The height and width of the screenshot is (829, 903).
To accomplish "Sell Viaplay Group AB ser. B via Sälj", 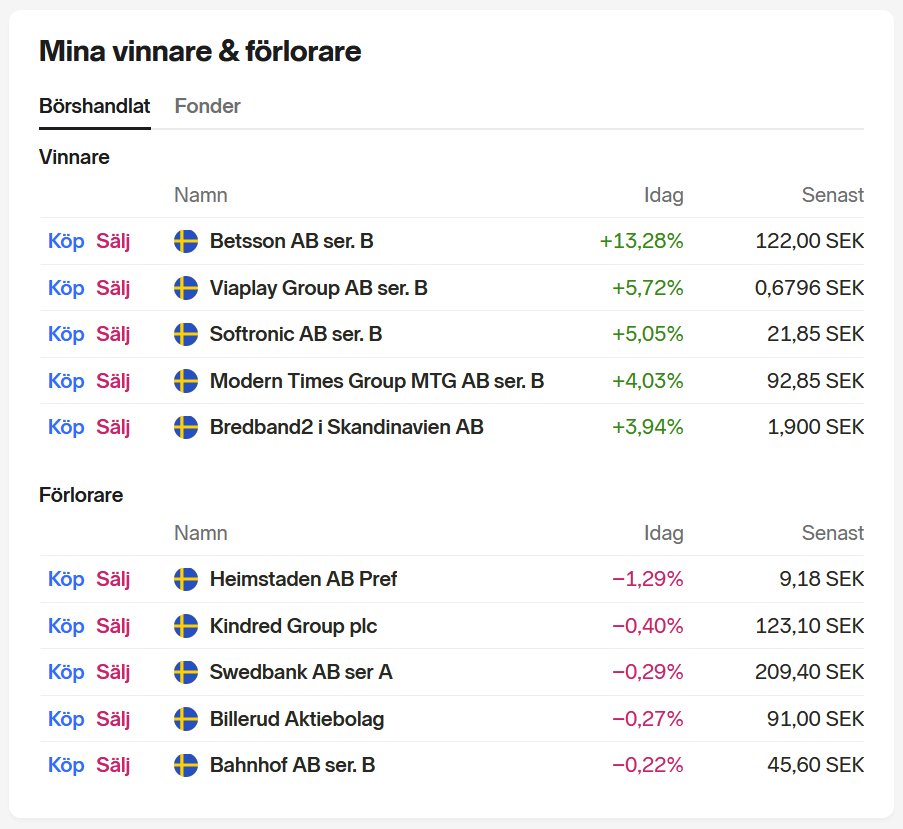I will click(x=113, y=288).
